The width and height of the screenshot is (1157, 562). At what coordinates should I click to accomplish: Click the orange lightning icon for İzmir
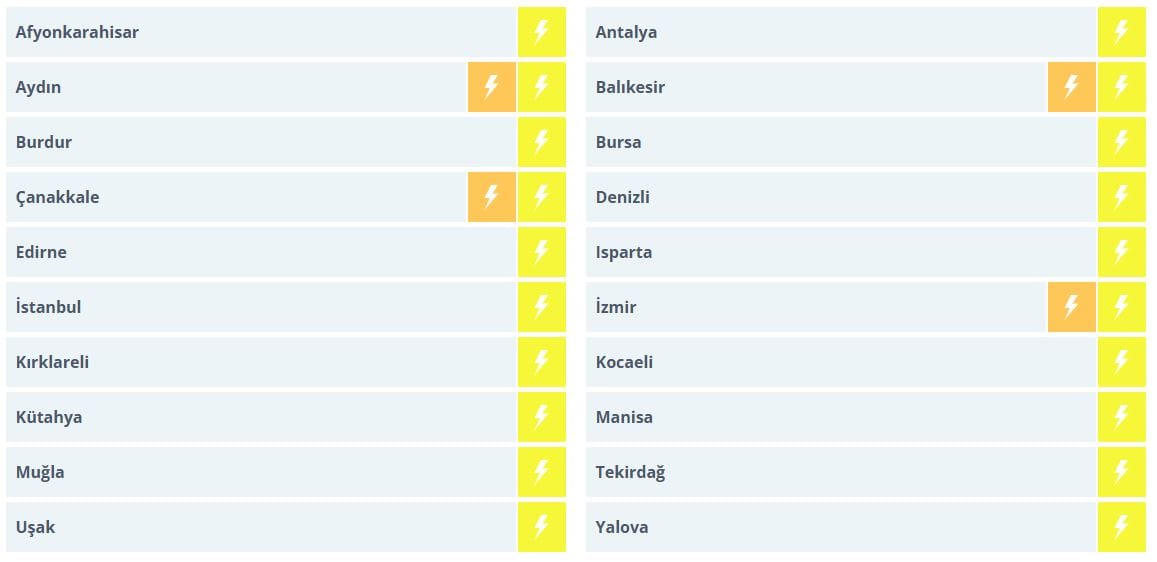[x=1071, y=307]
